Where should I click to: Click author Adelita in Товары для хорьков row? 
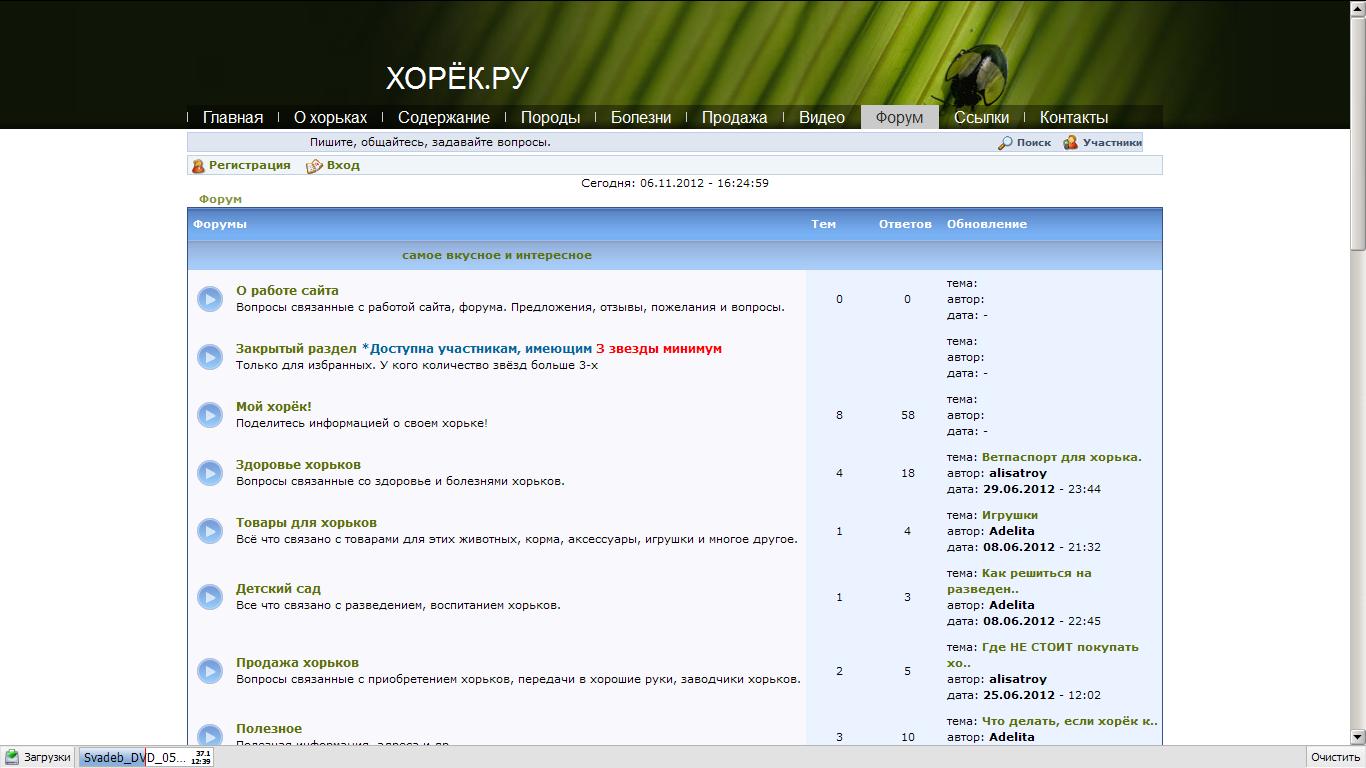pyautogui.click(x=1012, y=531)
